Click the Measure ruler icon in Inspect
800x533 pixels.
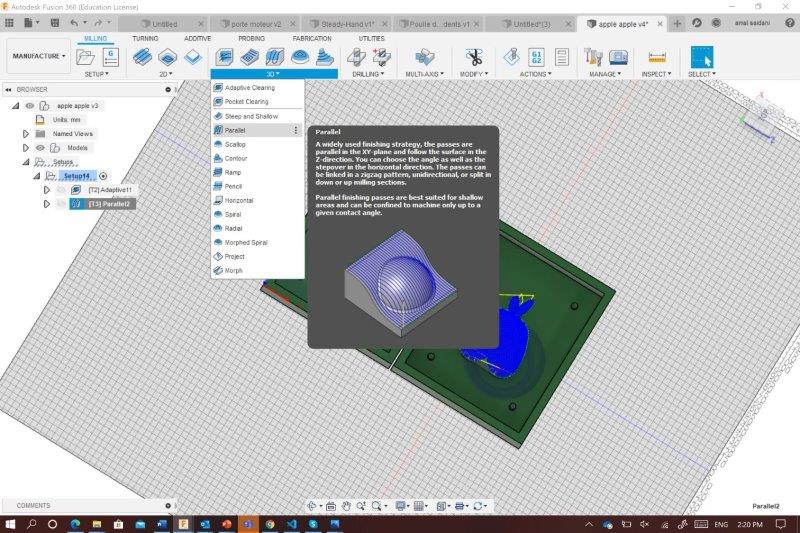[x=657, y=57]
